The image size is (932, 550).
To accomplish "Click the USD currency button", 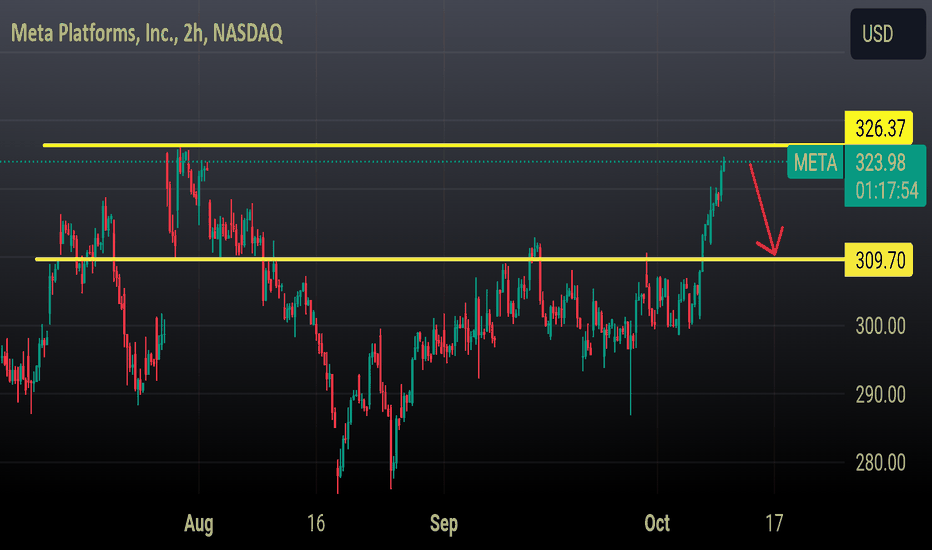I will [x=887, y=34].
